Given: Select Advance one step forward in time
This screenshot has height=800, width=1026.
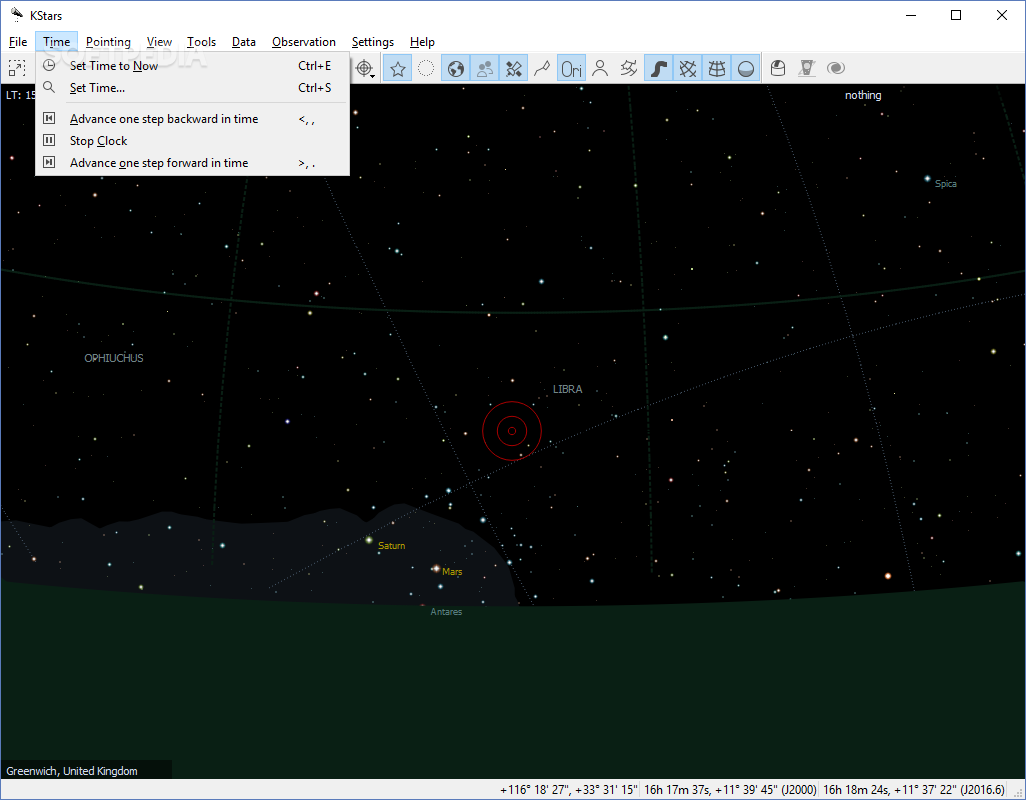Looking at the screenshot, I should click(x=192, y=163).
